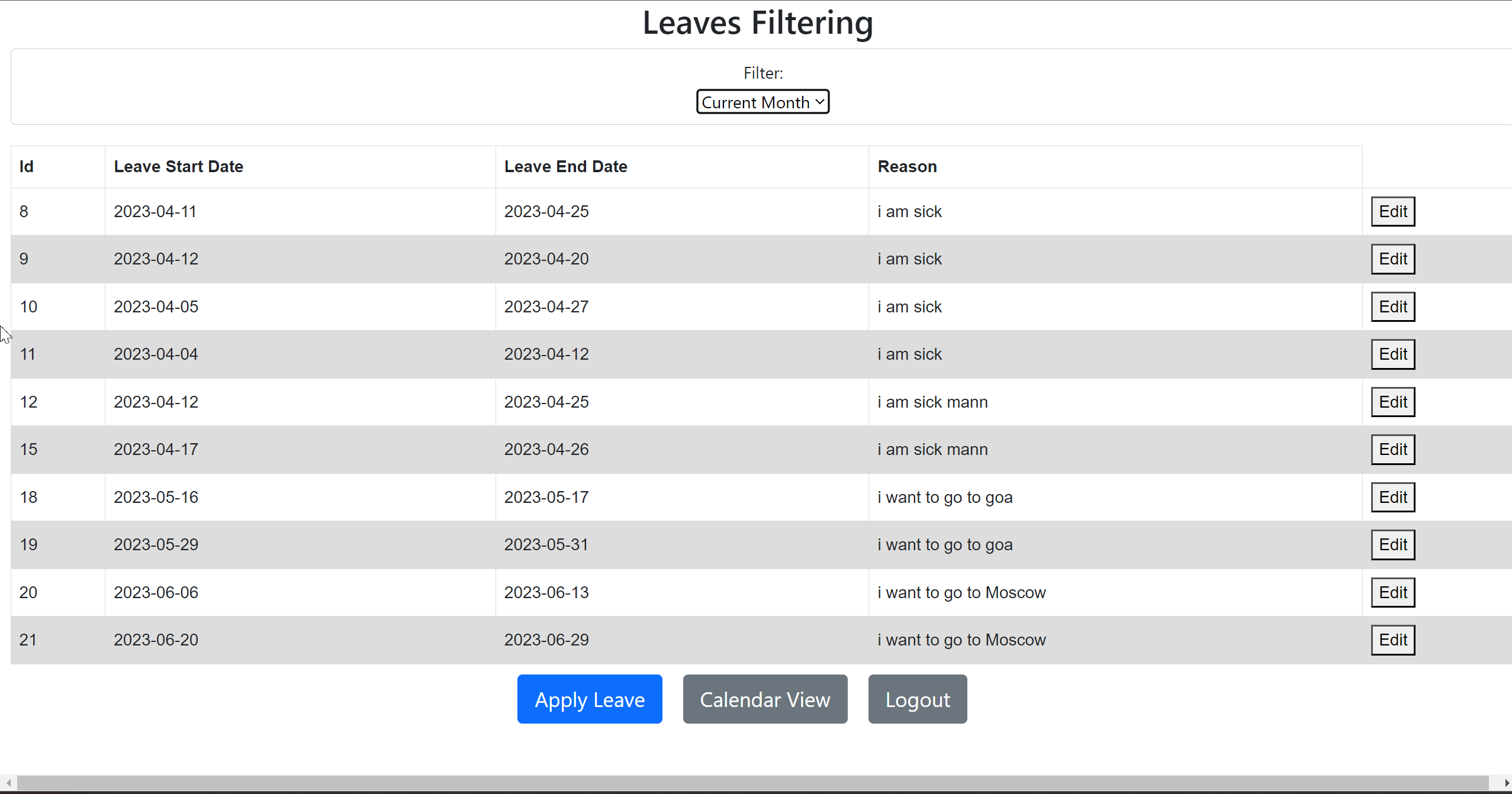Viewport: 1512px width, 794px height.
Task: Open the Filter dropdown showing Current Month
Action: point(762,101)
